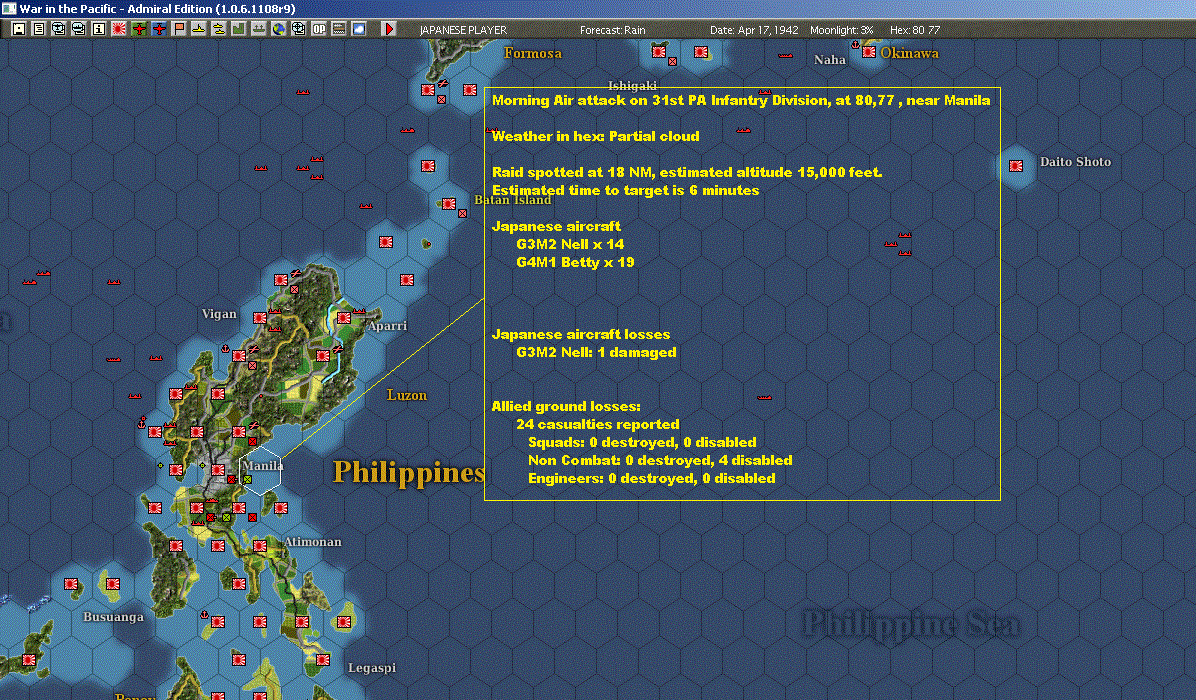Click the ship task force left of Naha
The image size is (1196, 700).
click(785, 56)
